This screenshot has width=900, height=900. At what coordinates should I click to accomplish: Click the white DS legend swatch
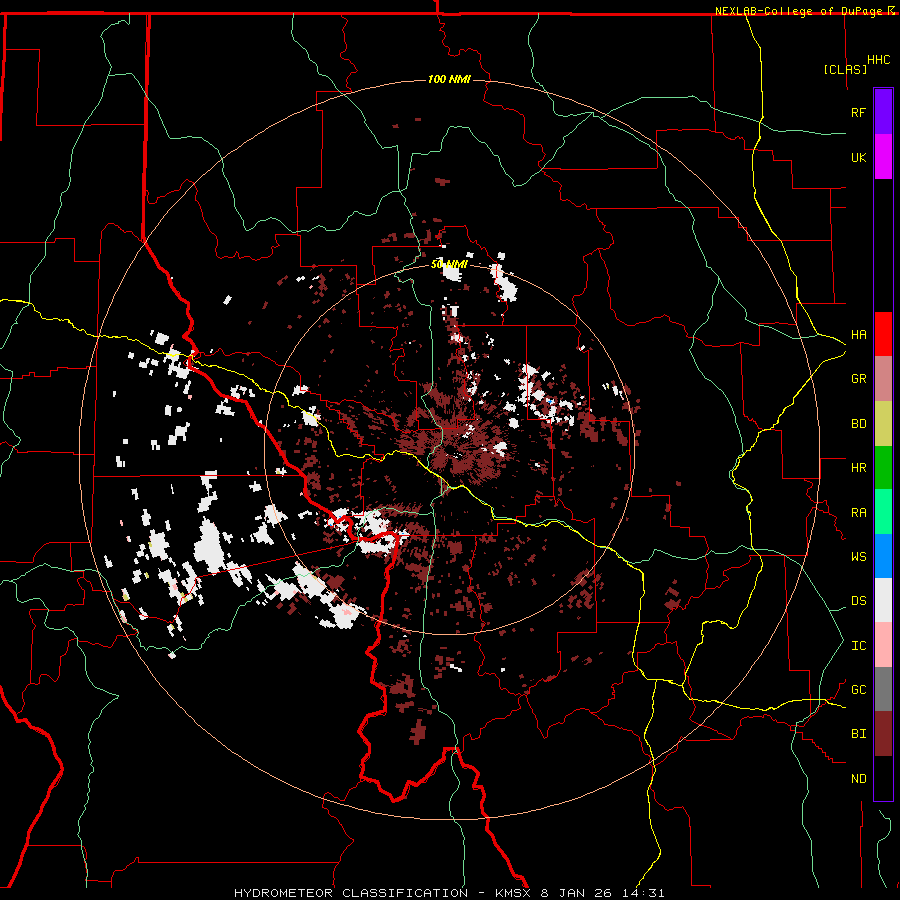click(883, 600)
